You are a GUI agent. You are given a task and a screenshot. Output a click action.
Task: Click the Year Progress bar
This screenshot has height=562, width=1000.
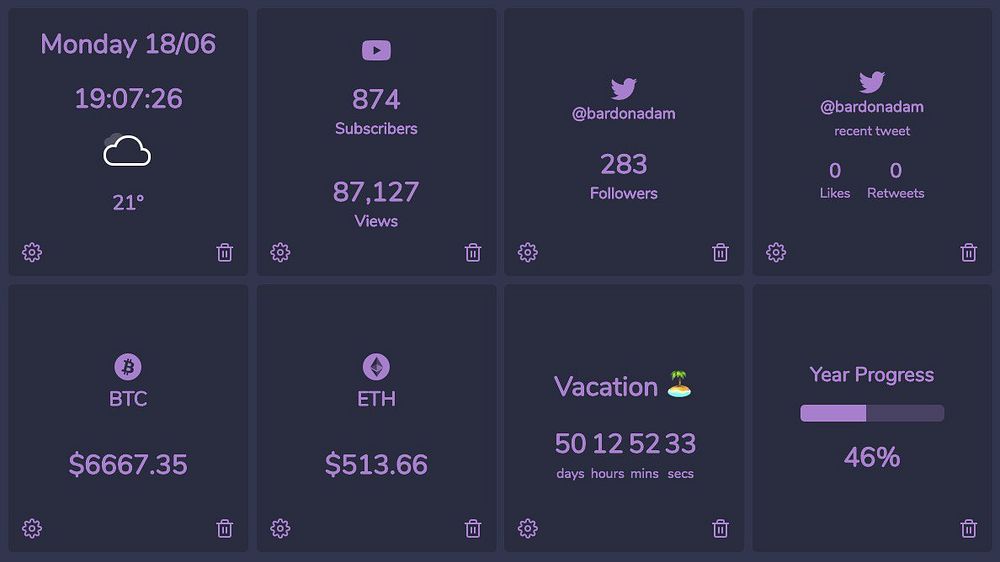point(872,413)
